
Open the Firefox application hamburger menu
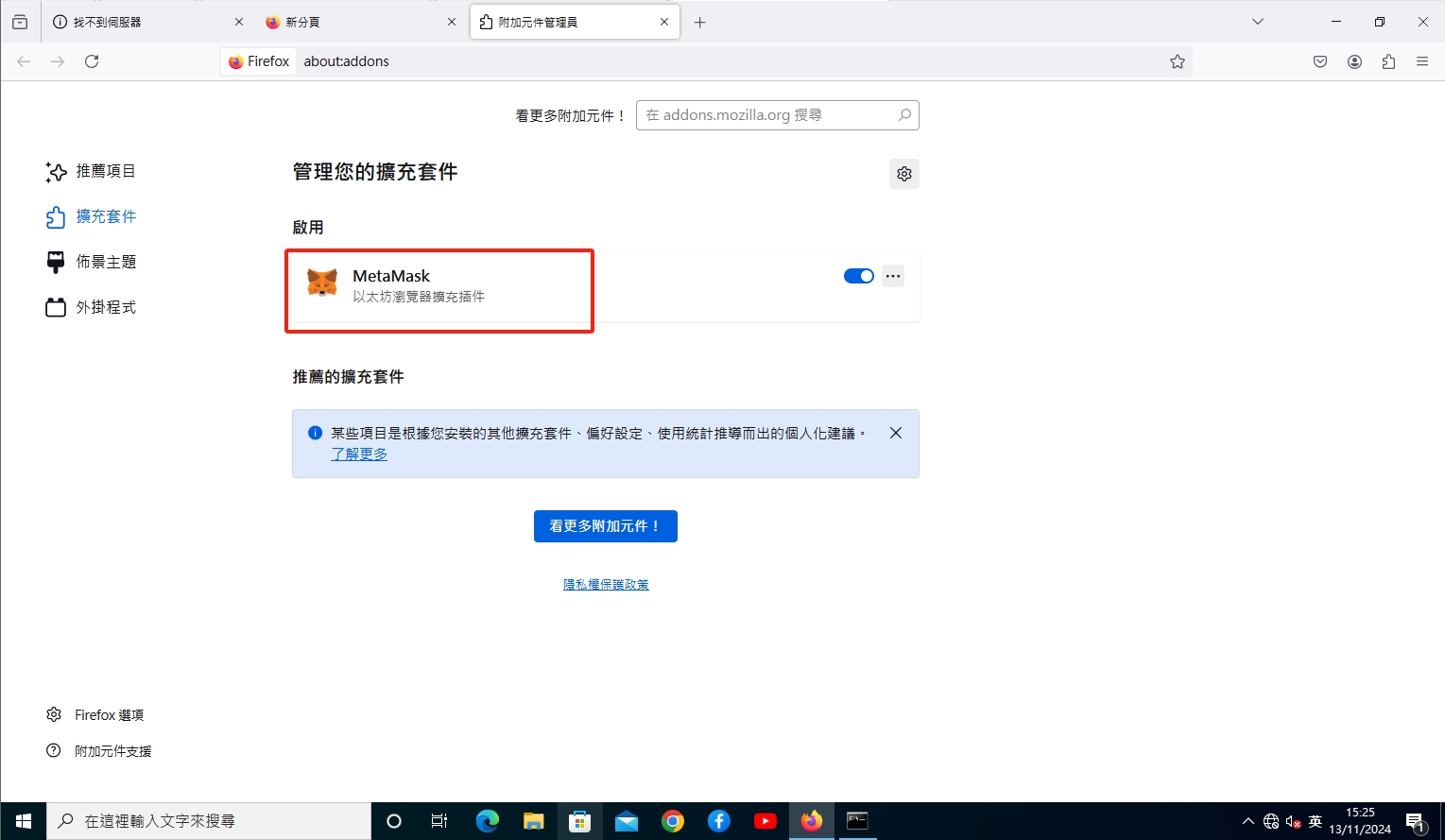pos(1422,61)
